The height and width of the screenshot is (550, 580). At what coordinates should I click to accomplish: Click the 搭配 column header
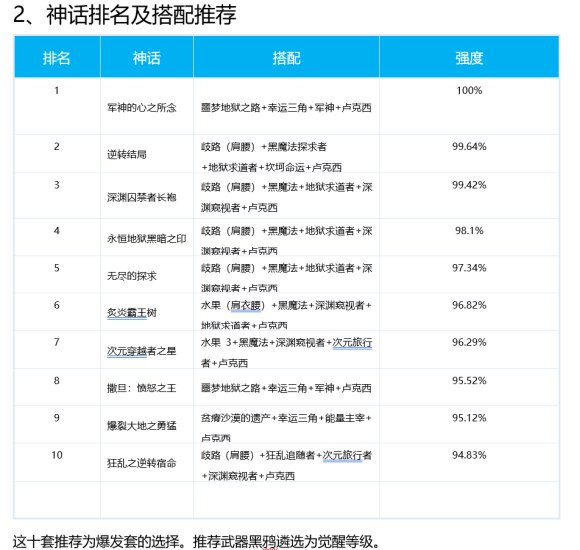286,58
